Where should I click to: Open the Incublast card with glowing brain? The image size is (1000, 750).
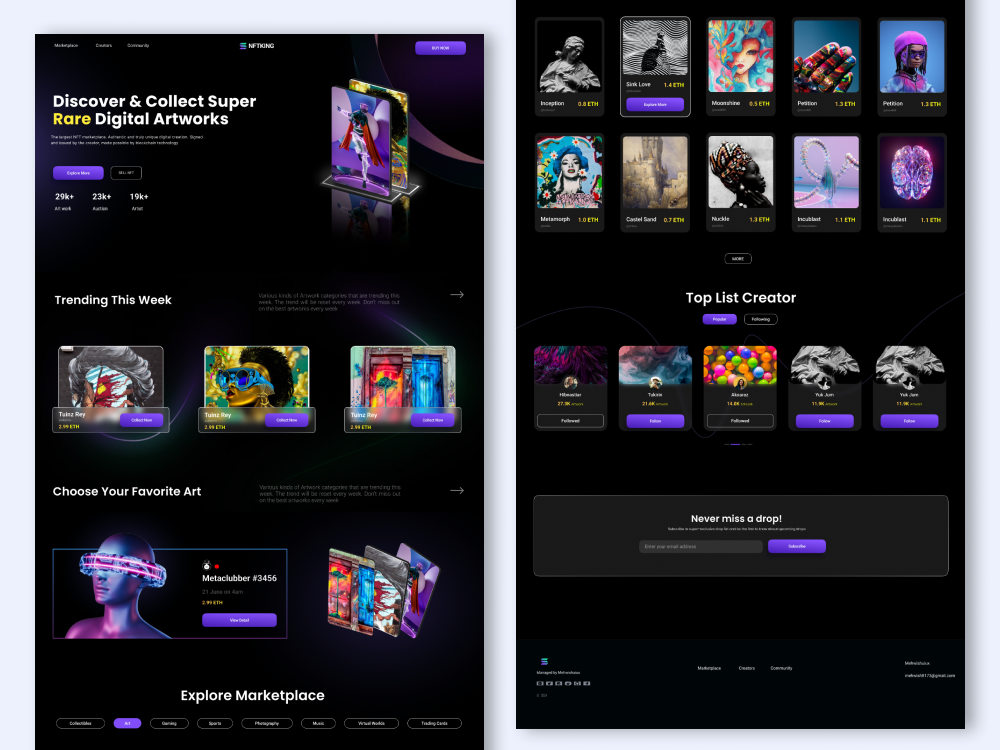tap(912, 182)
